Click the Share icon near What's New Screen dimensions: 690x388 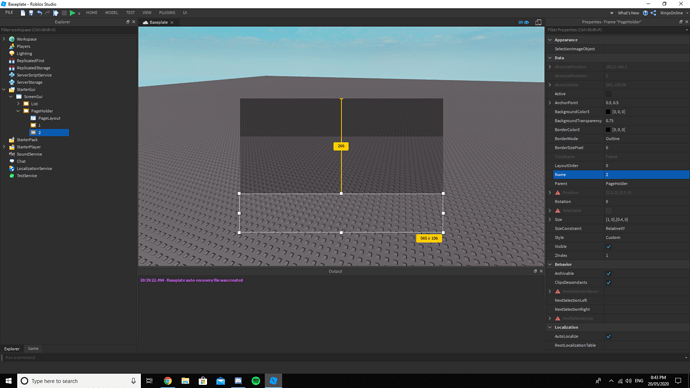[653, 13]
